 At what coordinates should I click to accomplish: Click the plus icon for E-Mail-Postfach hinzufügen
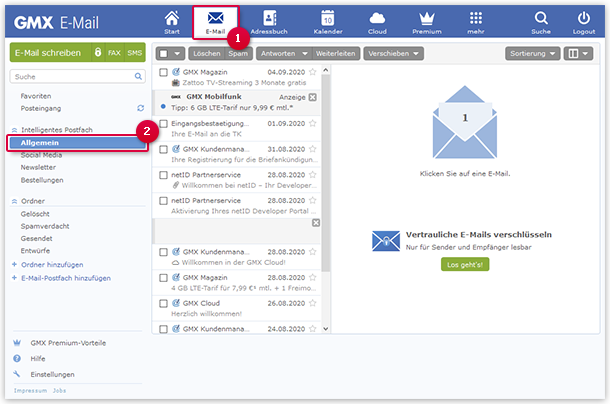coord(14,278)
